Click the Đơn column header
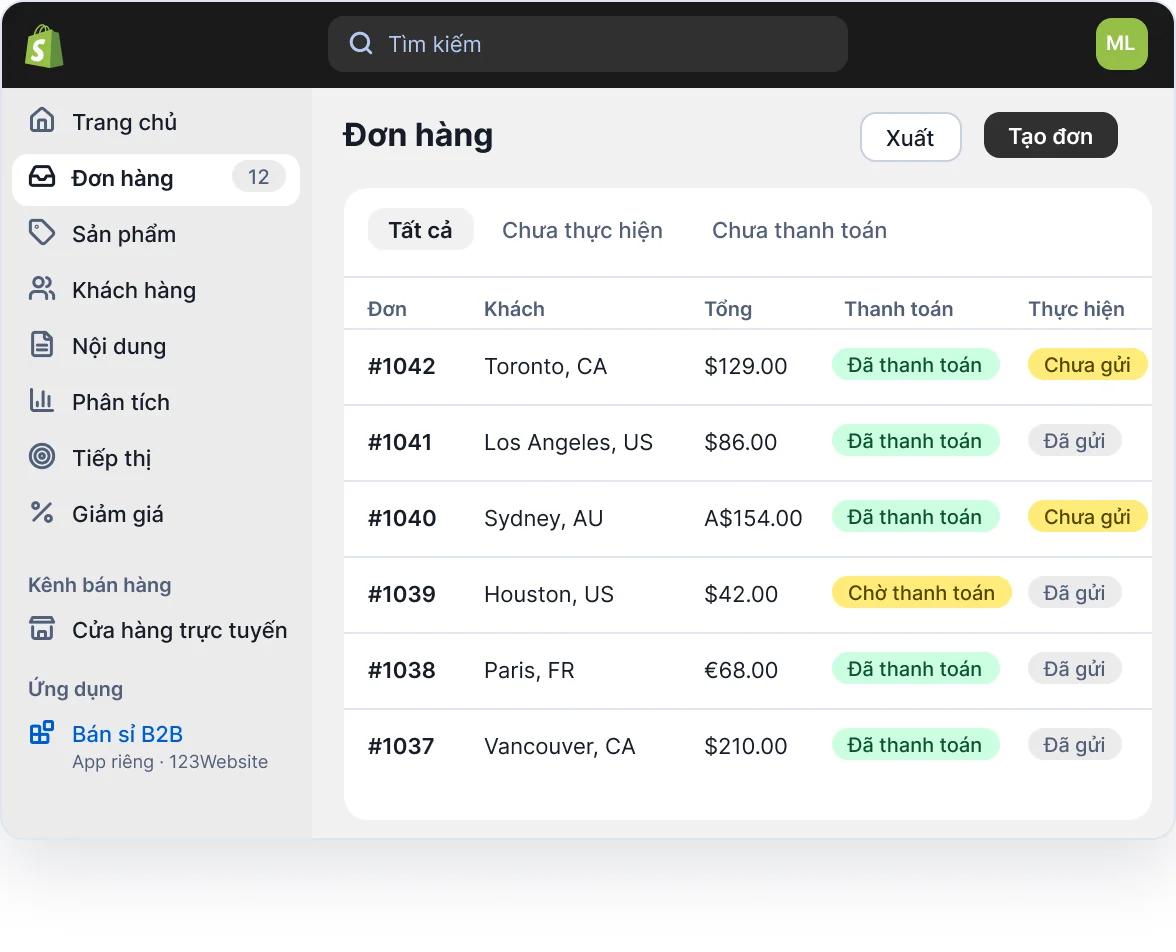Image resolution: width=1176 pixels, height=952 pixels. tap(387, 309)
